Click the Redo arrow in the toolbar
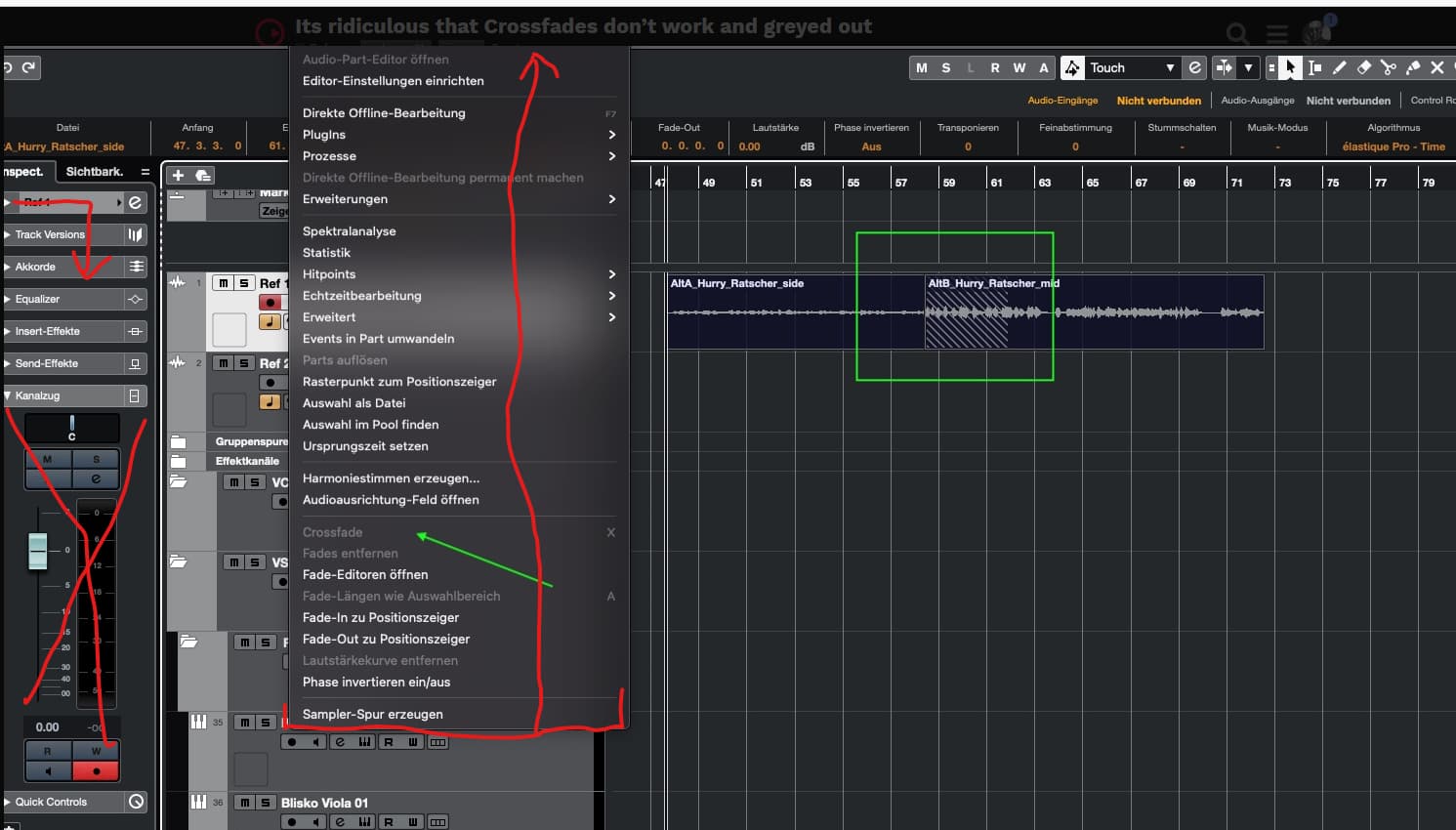 pos(29,67)
